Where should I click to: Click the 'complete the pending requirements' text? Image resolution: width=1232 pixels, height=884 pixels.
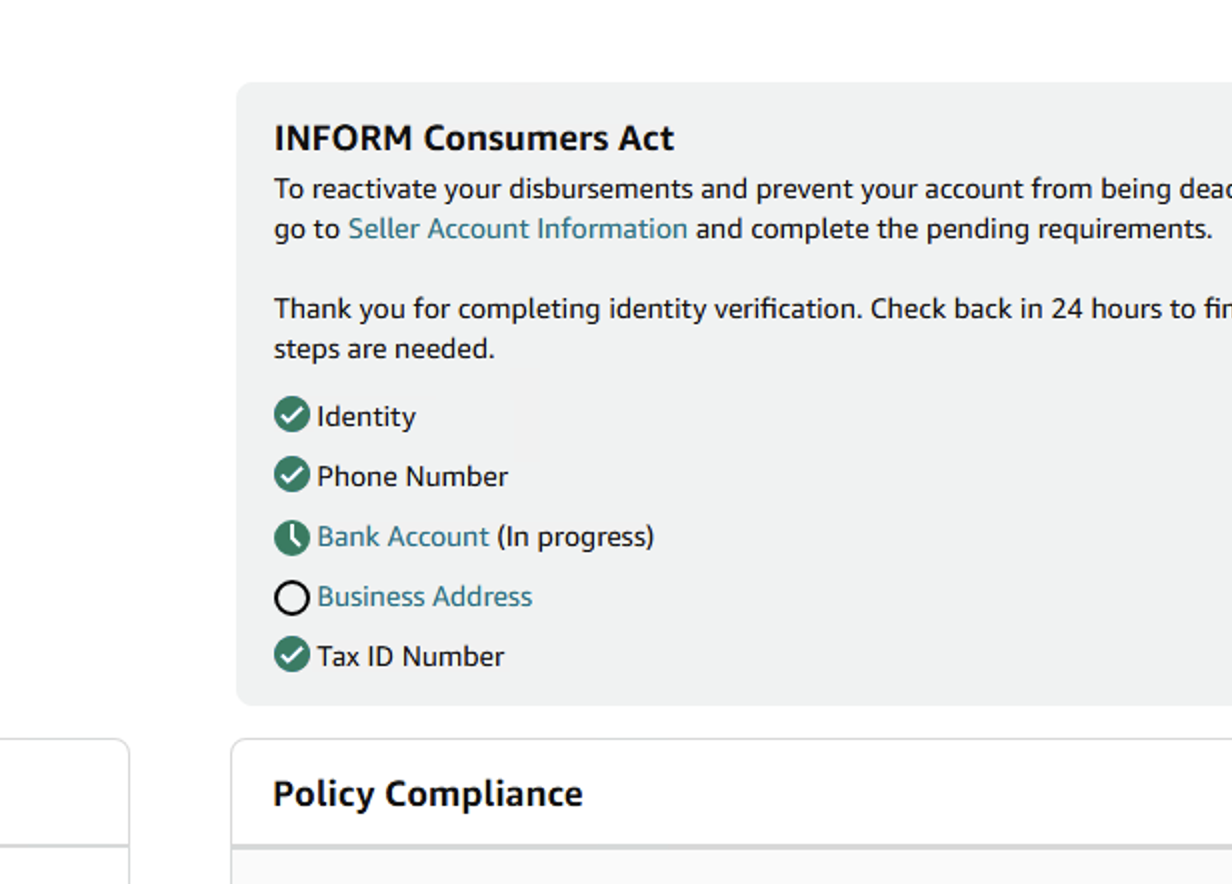[x=980, y=229]
